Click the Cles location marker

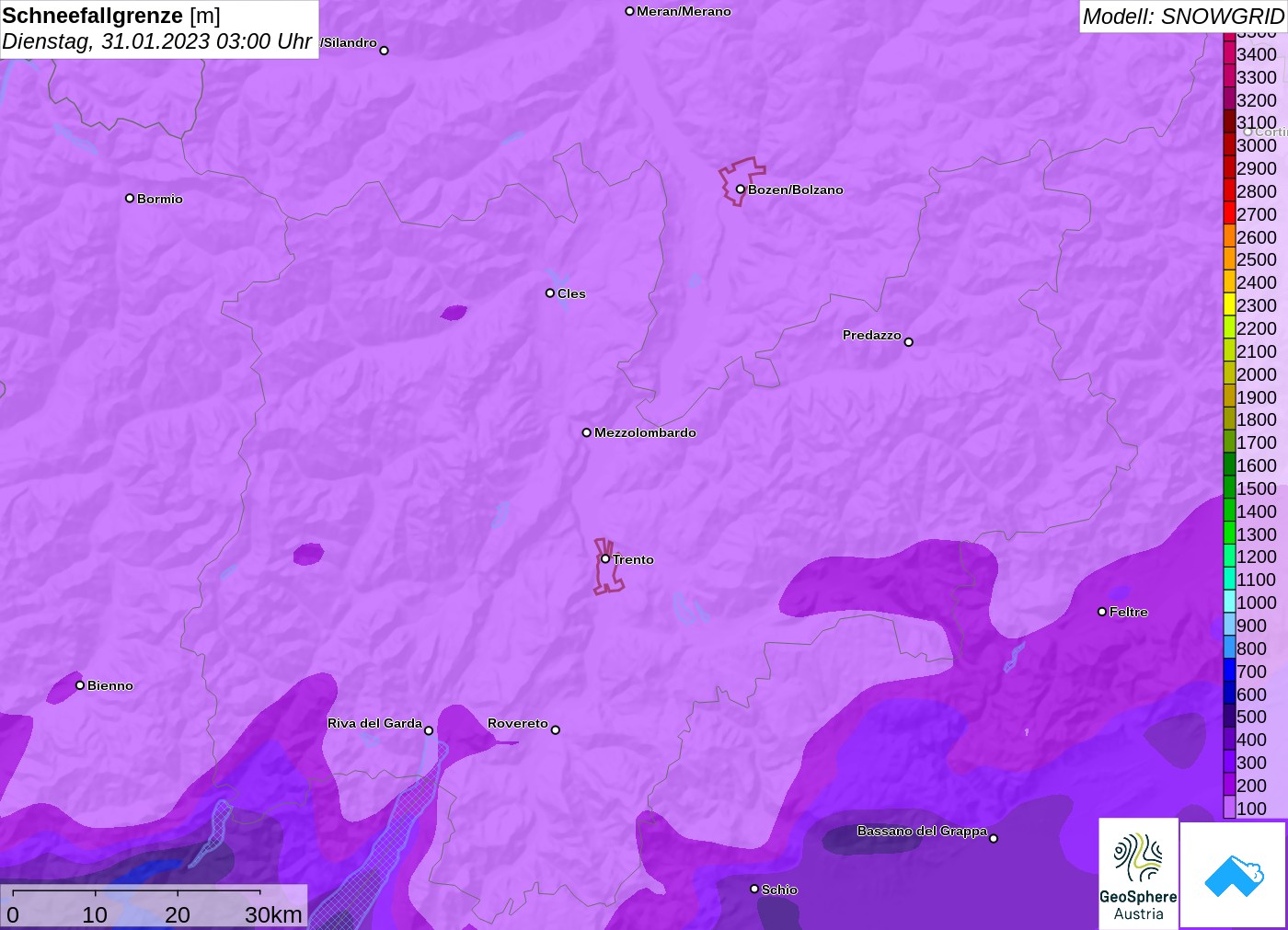click(550, 293)
